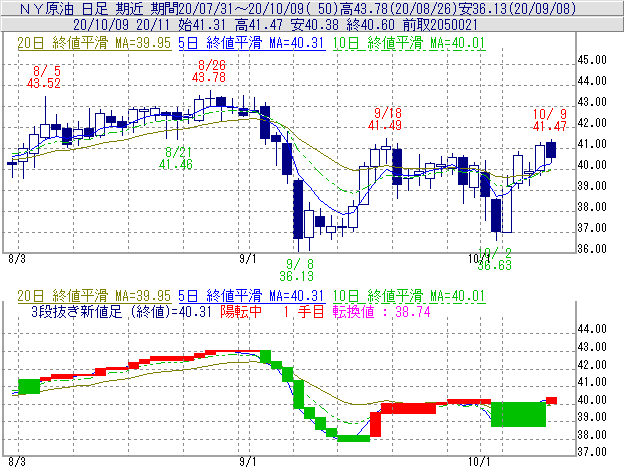Click the upper chart's 8/3 date label
Image resolution: width=624 pixels, height=474 pixels.
click(17, 259)
